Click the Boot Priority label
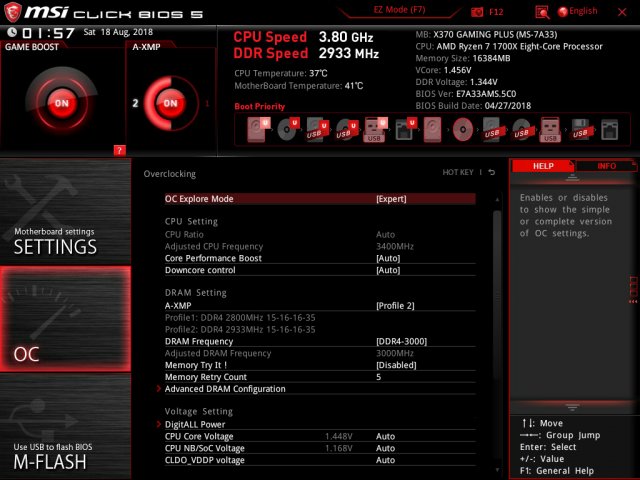 pos(260,107)
